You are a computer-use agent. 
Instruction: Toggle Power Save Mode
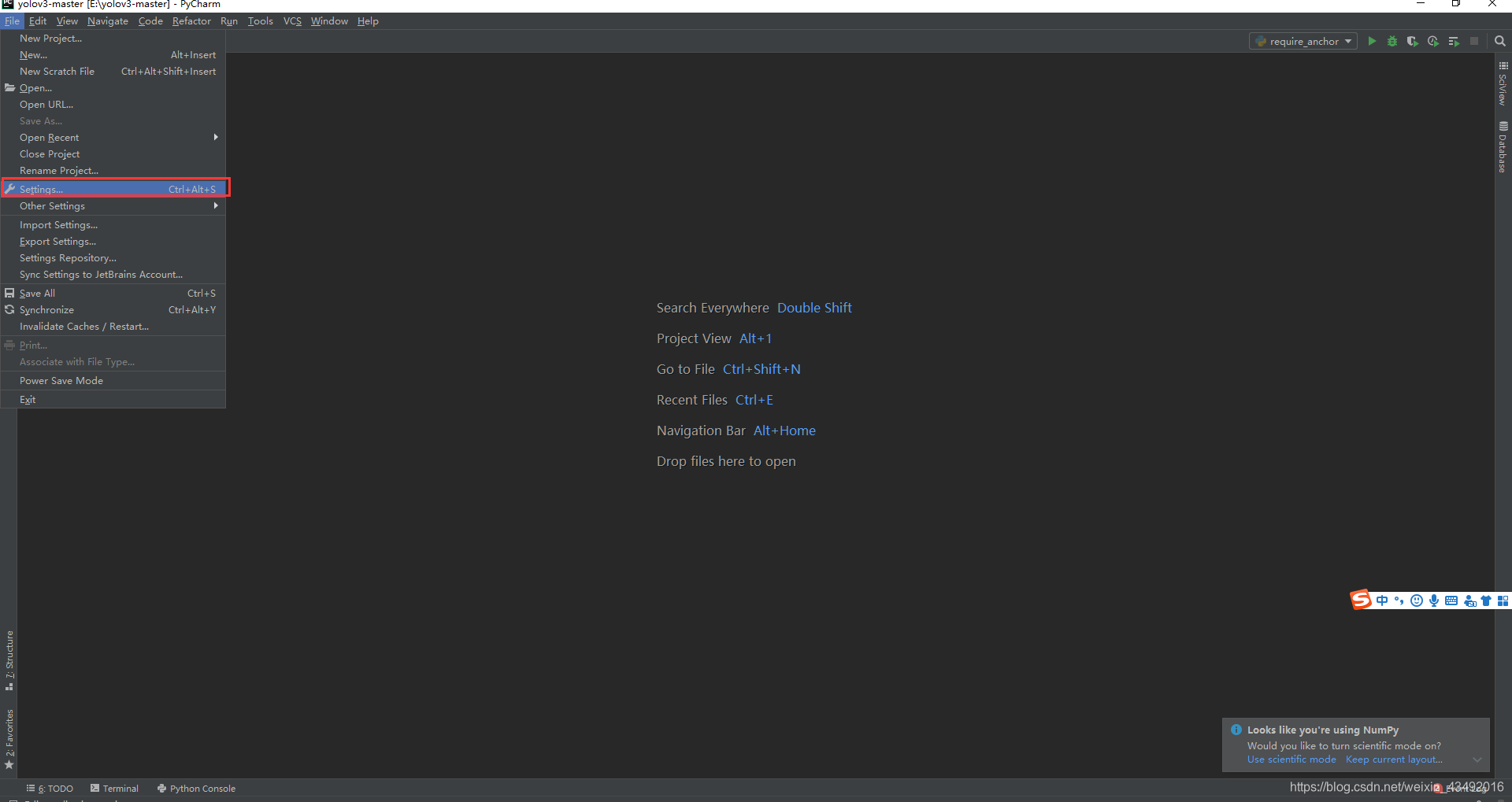pyautogui.click(x=61, y=380)
